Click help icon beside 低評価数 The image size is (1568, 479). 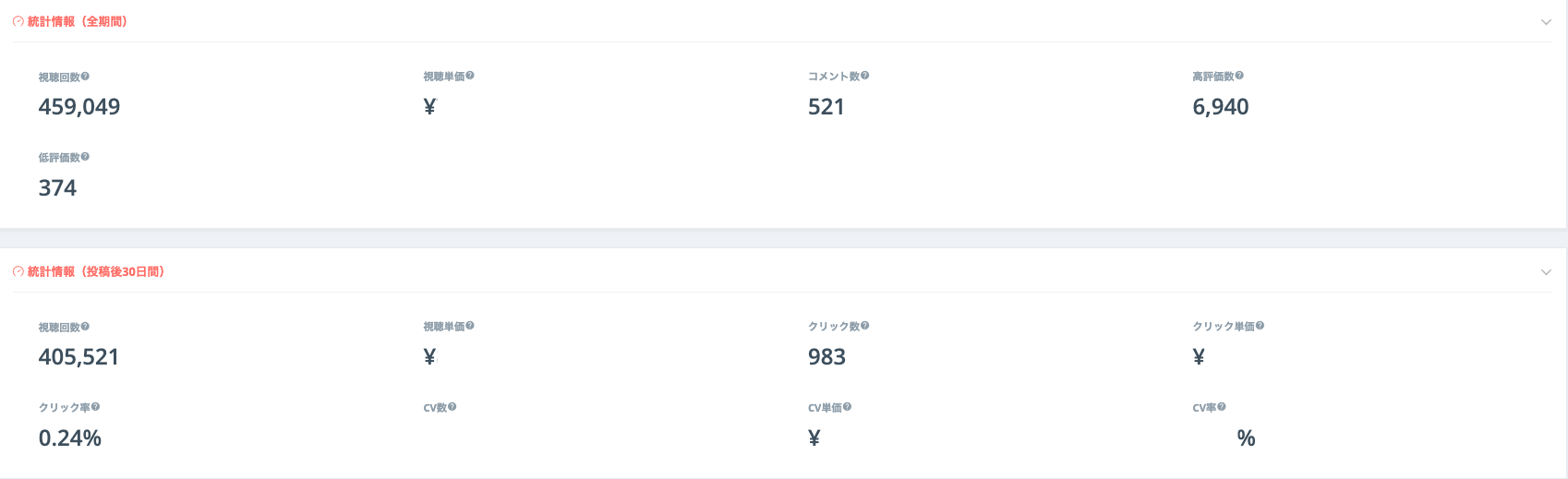click(85, 157)
